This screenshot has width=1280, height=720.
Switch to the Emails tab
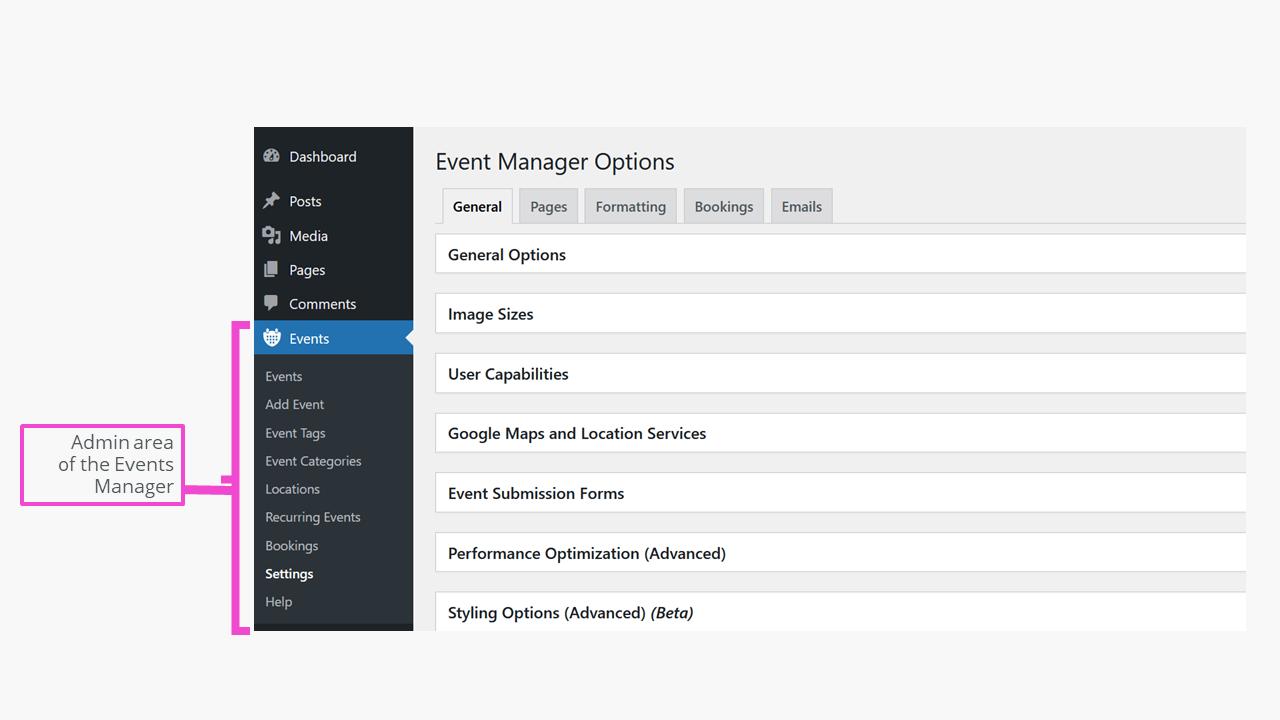pyautogui.click(x=801, y=206)
